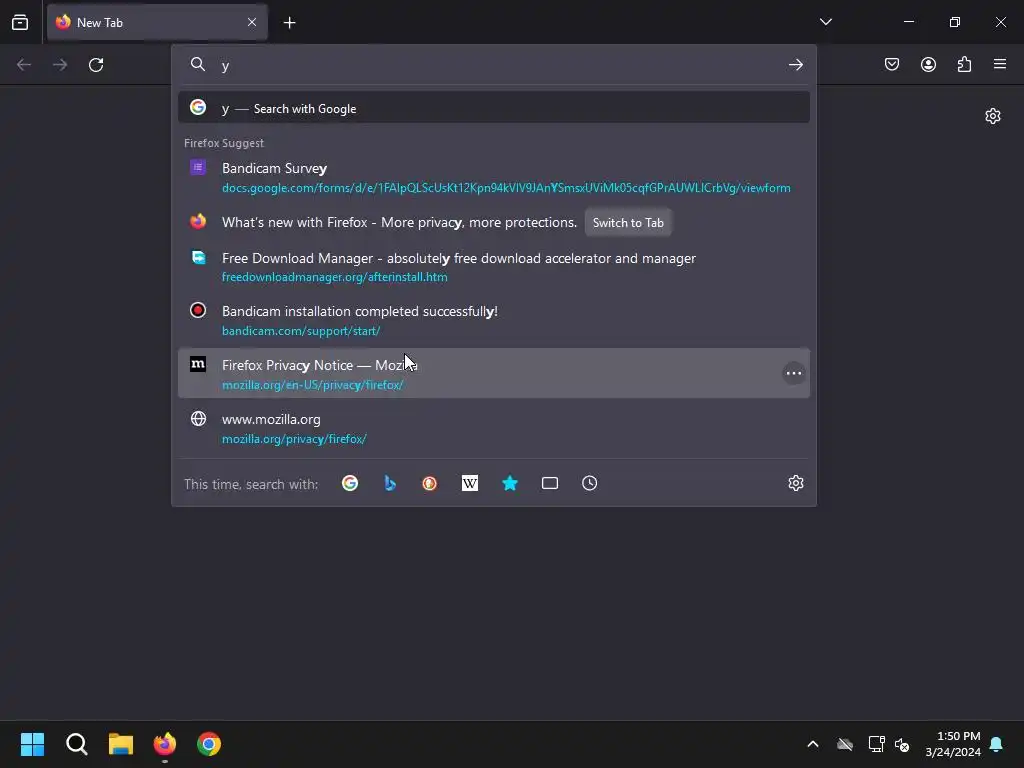Search in History clock icon

[x=590, y=483]
